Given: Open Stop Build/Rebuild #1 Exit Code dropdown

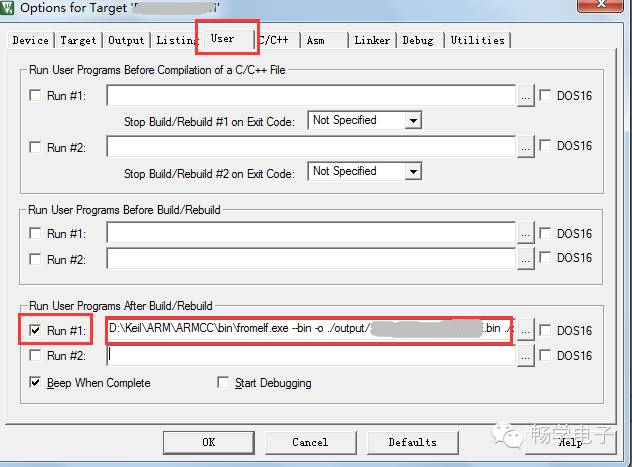Looking at the screenshot, I should (x=413, y=120).
